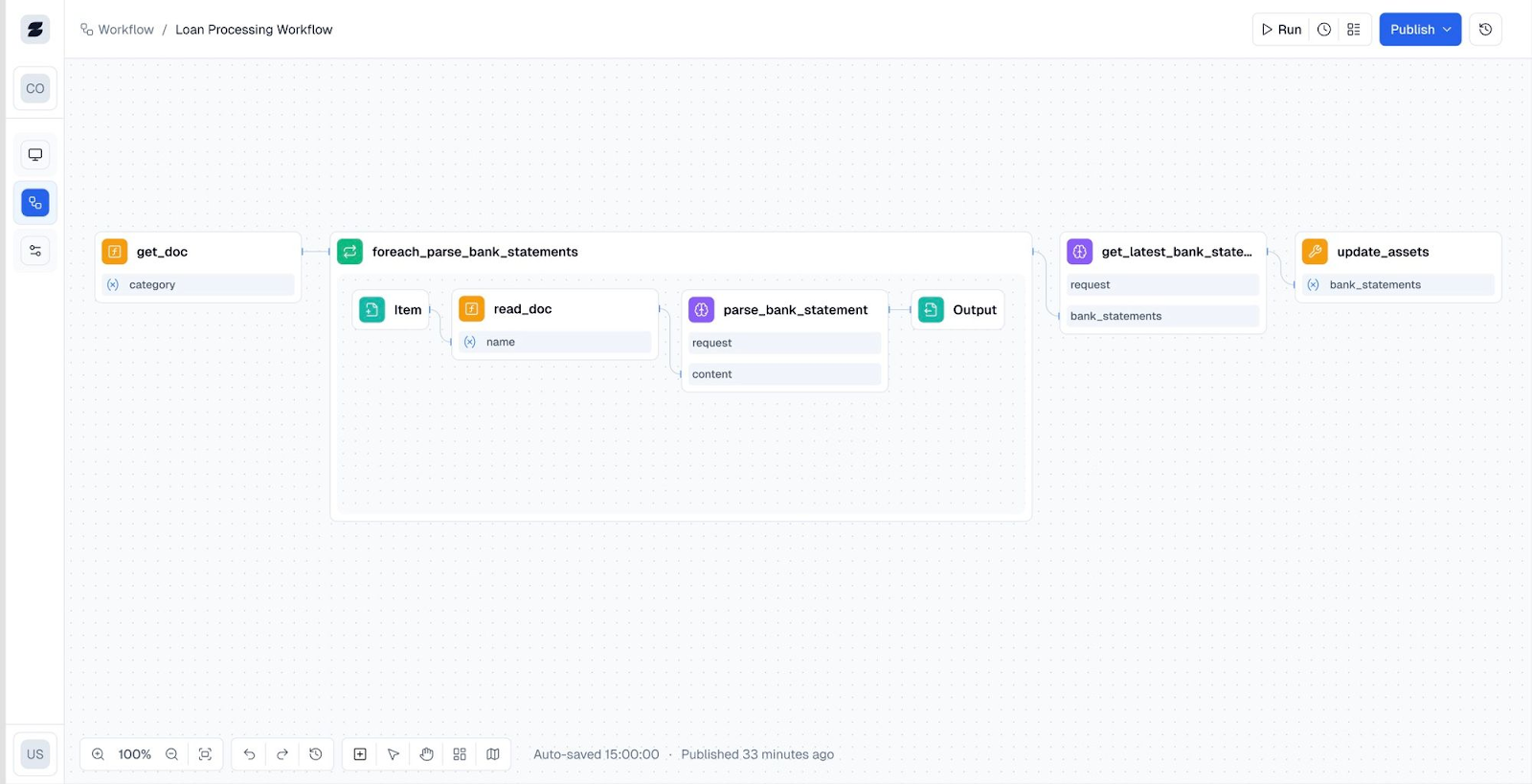Select bank_statements parameter in update_assets
The image size is (1532, 784).
click(1398, 285)
